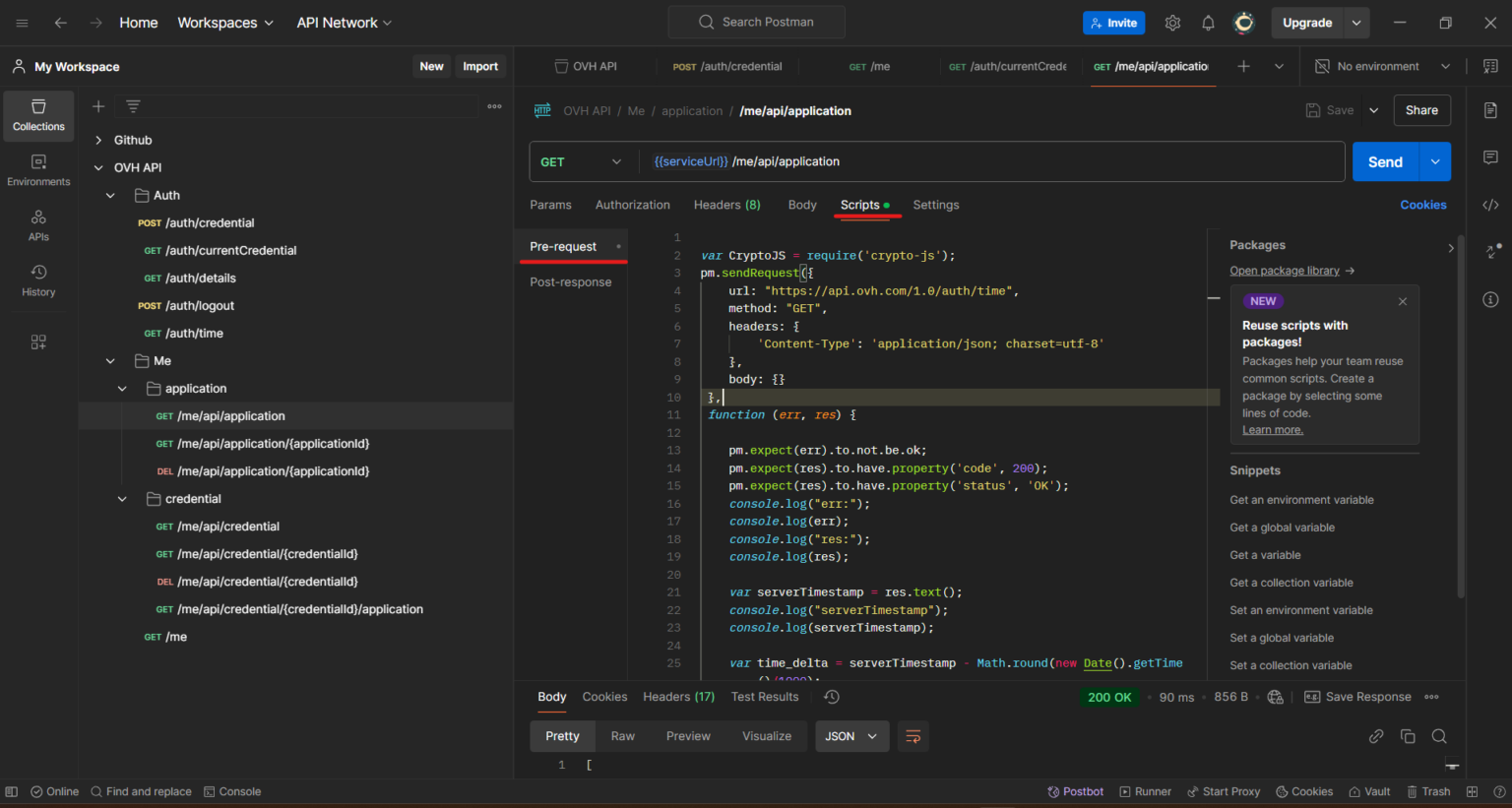Open the Headers (8) request tab
This screenshot has width=1512, height=808.
(726, 205)
